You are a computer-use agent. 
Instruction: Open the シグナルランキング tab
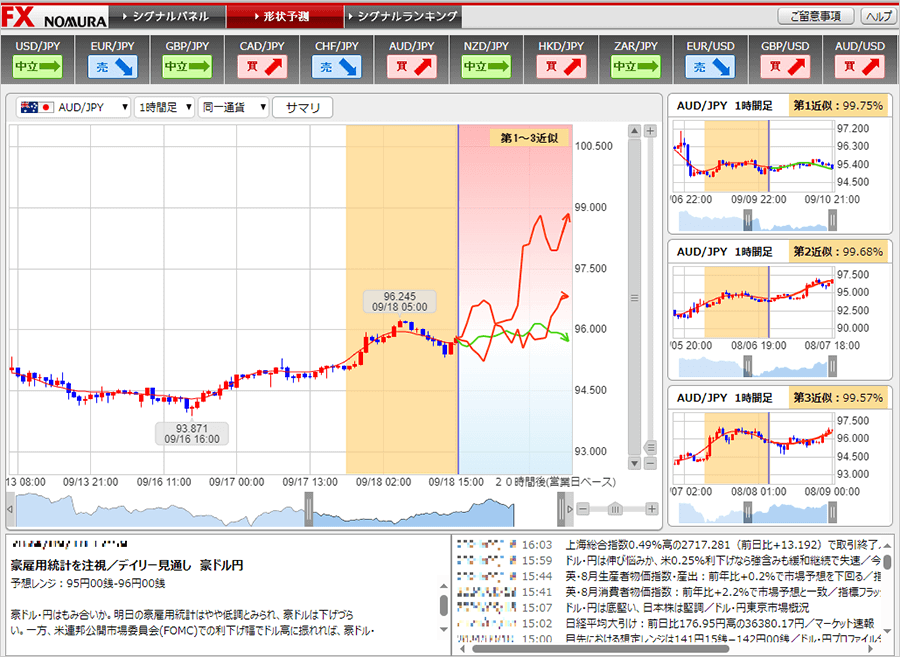(404, 17)
